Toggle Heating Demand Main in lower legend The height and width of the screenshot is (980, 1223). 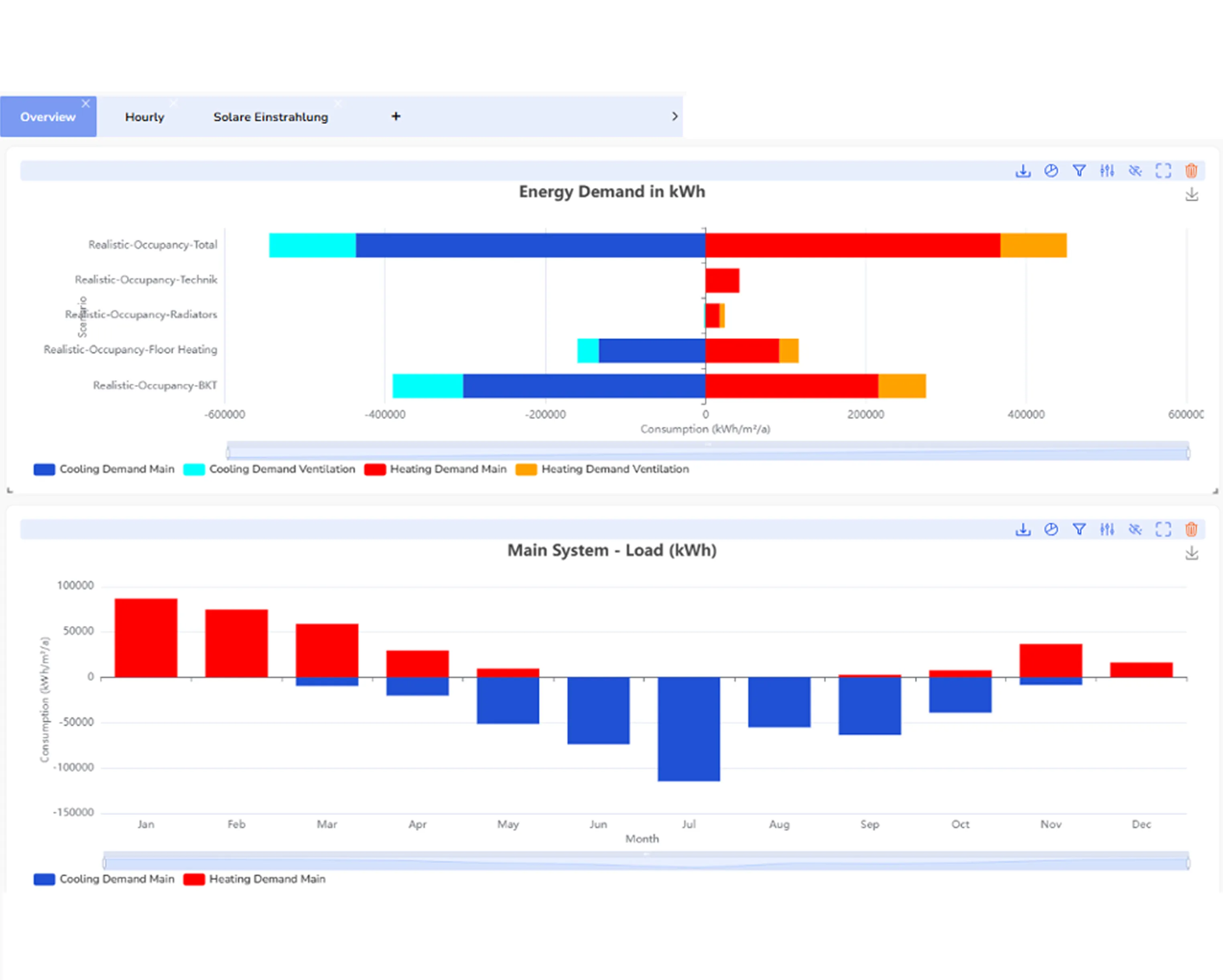pyautogui.click(x=255, y=879)
